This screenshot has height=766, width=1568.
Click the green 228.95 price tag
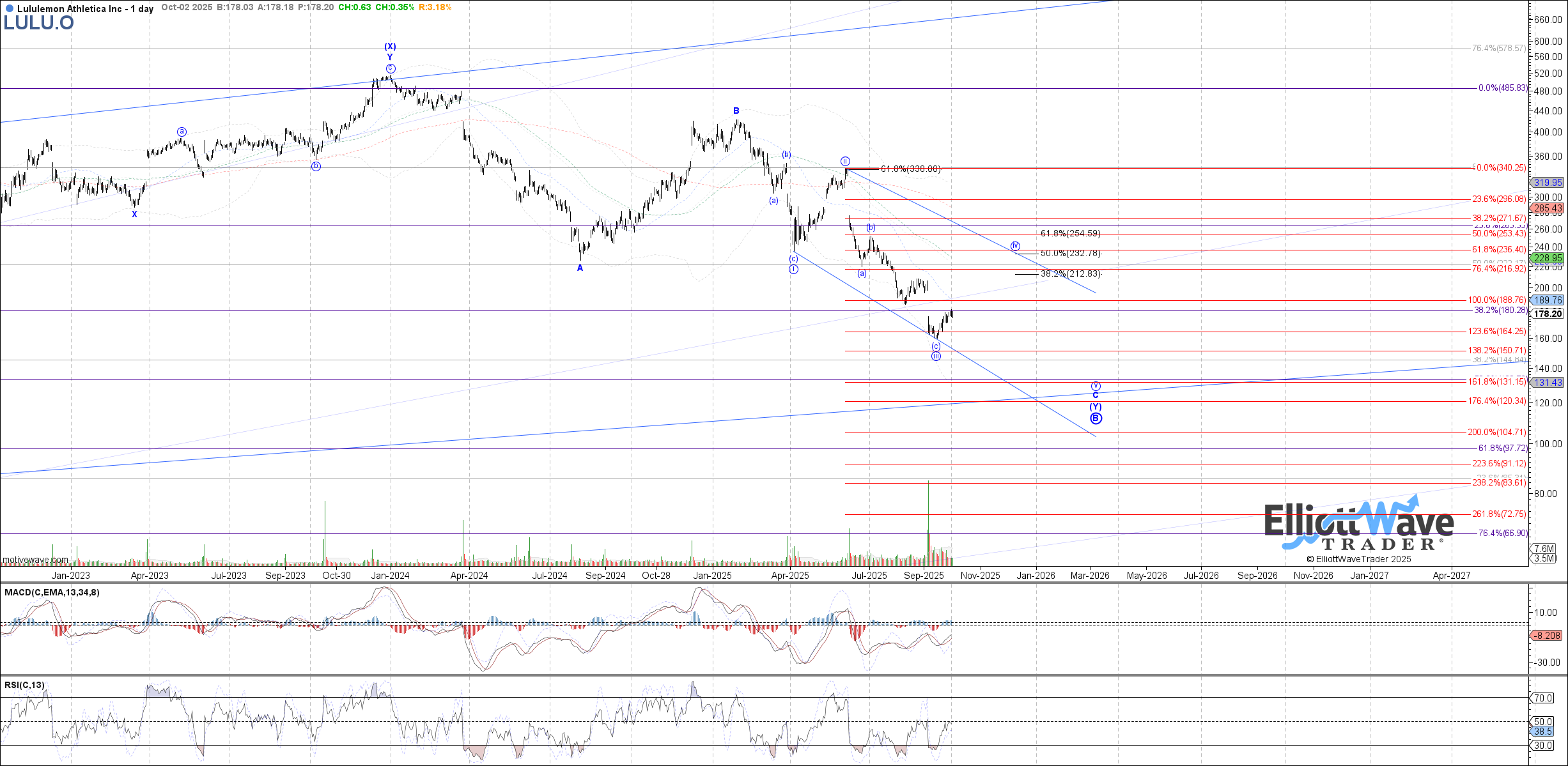tap(1548, 259)
